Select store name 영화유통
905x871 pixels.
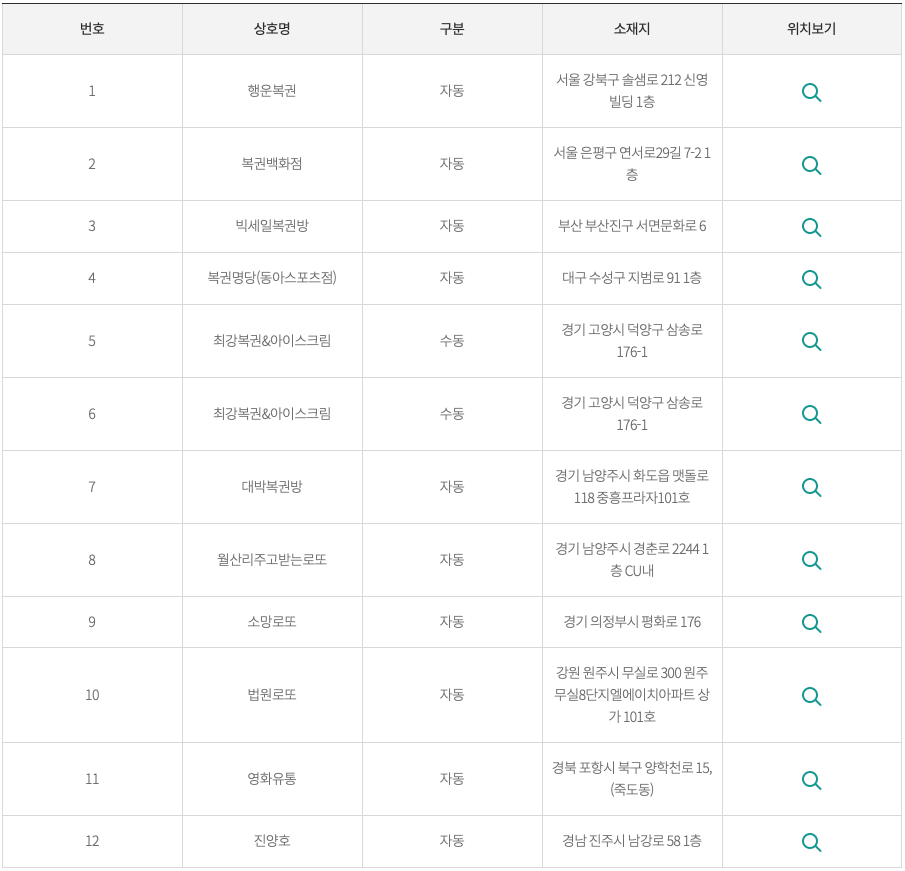272,779
